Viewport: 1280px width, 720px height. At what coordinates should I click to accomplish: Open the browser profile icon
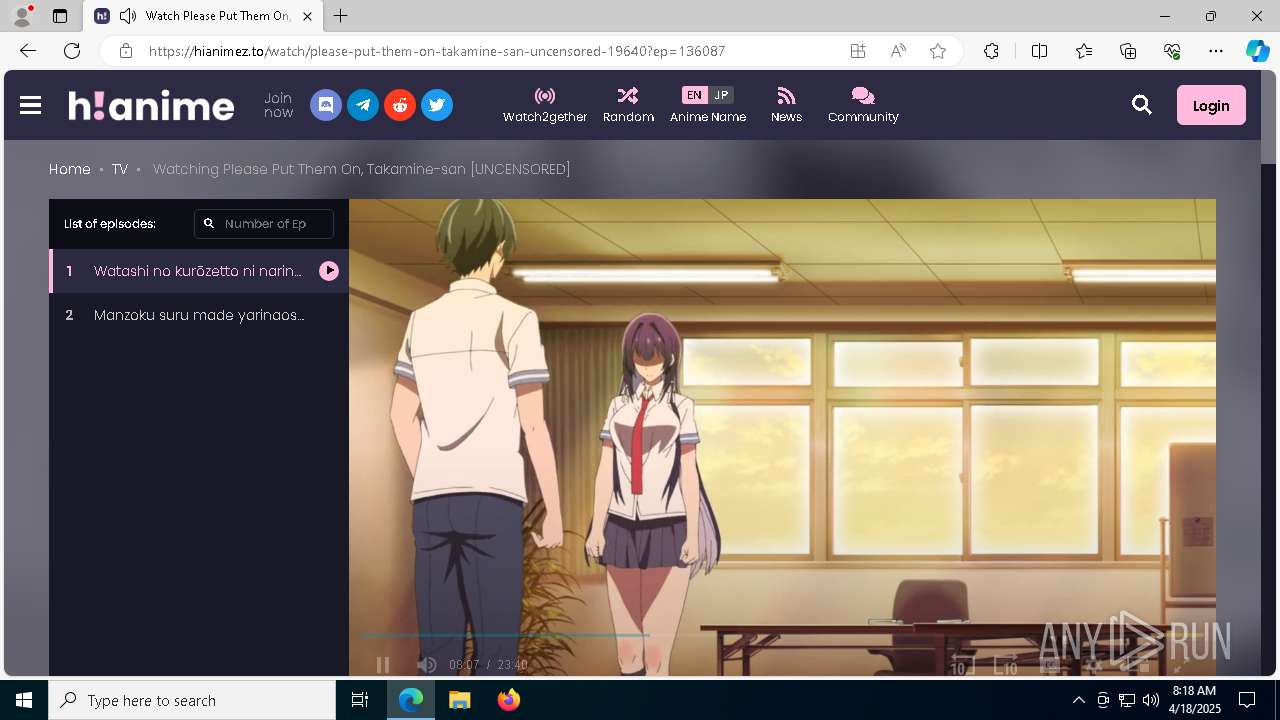point(22,16)
